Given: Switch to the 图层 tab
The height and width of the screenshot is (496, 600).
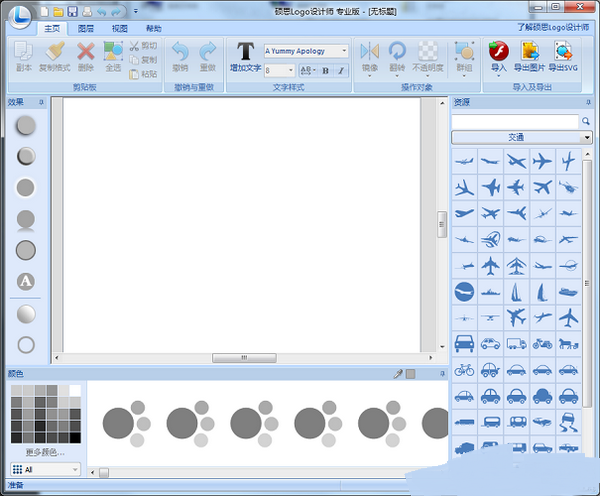Looking at the screenshot, I should [86, 29].
